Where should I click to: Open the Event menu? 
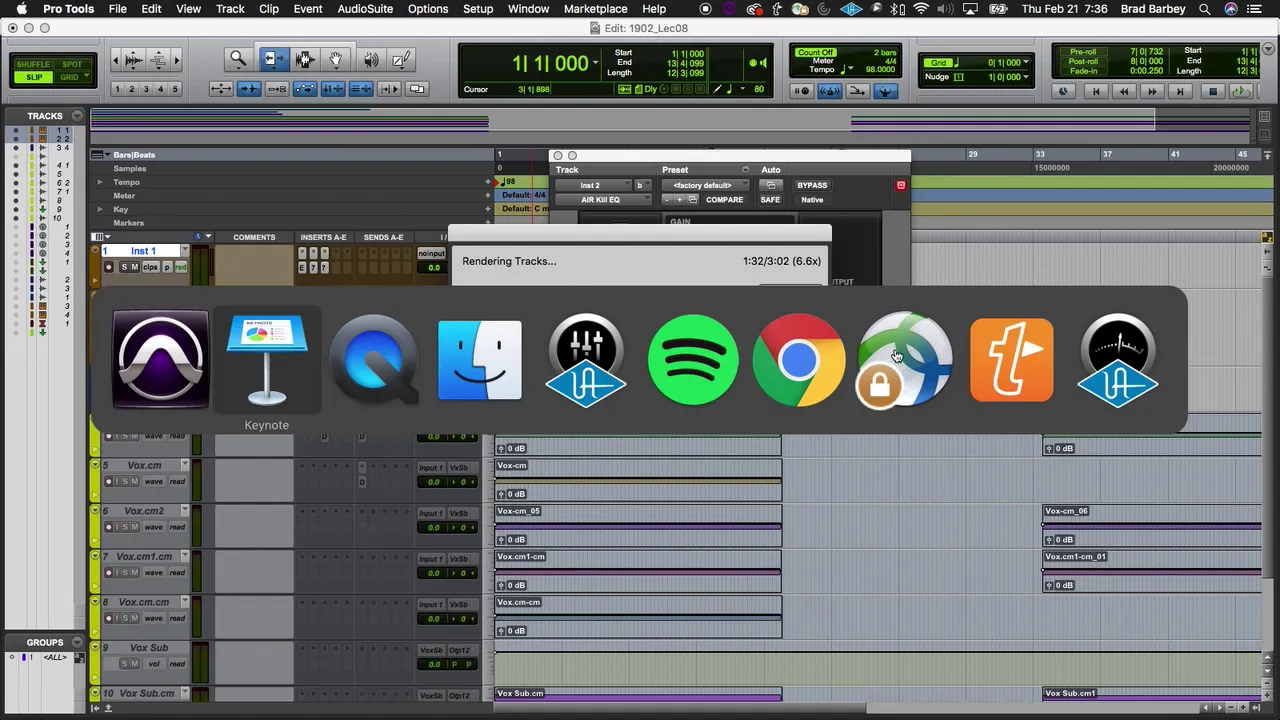308,9
